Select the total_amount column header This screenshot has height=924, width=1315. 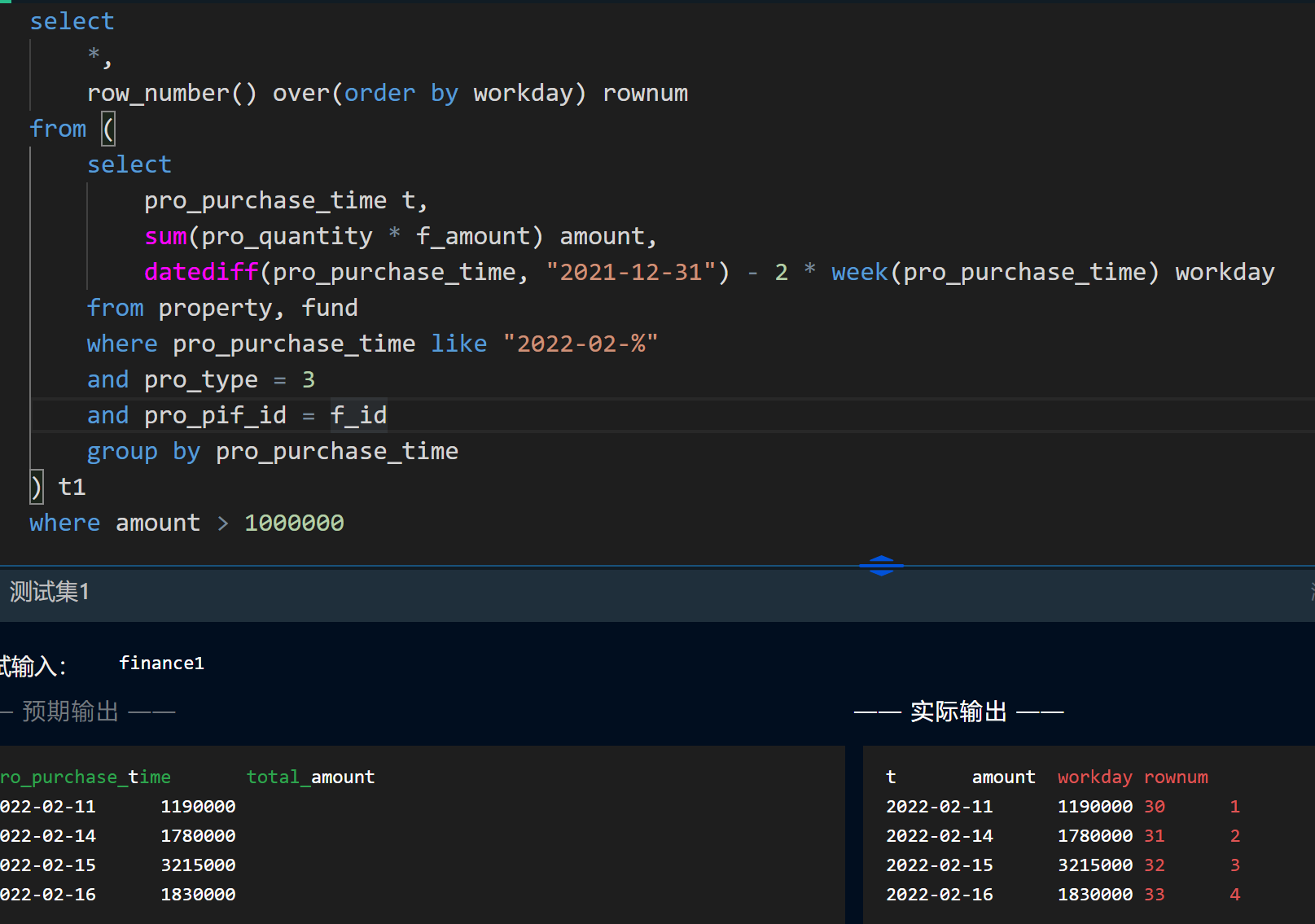(310, 777)
